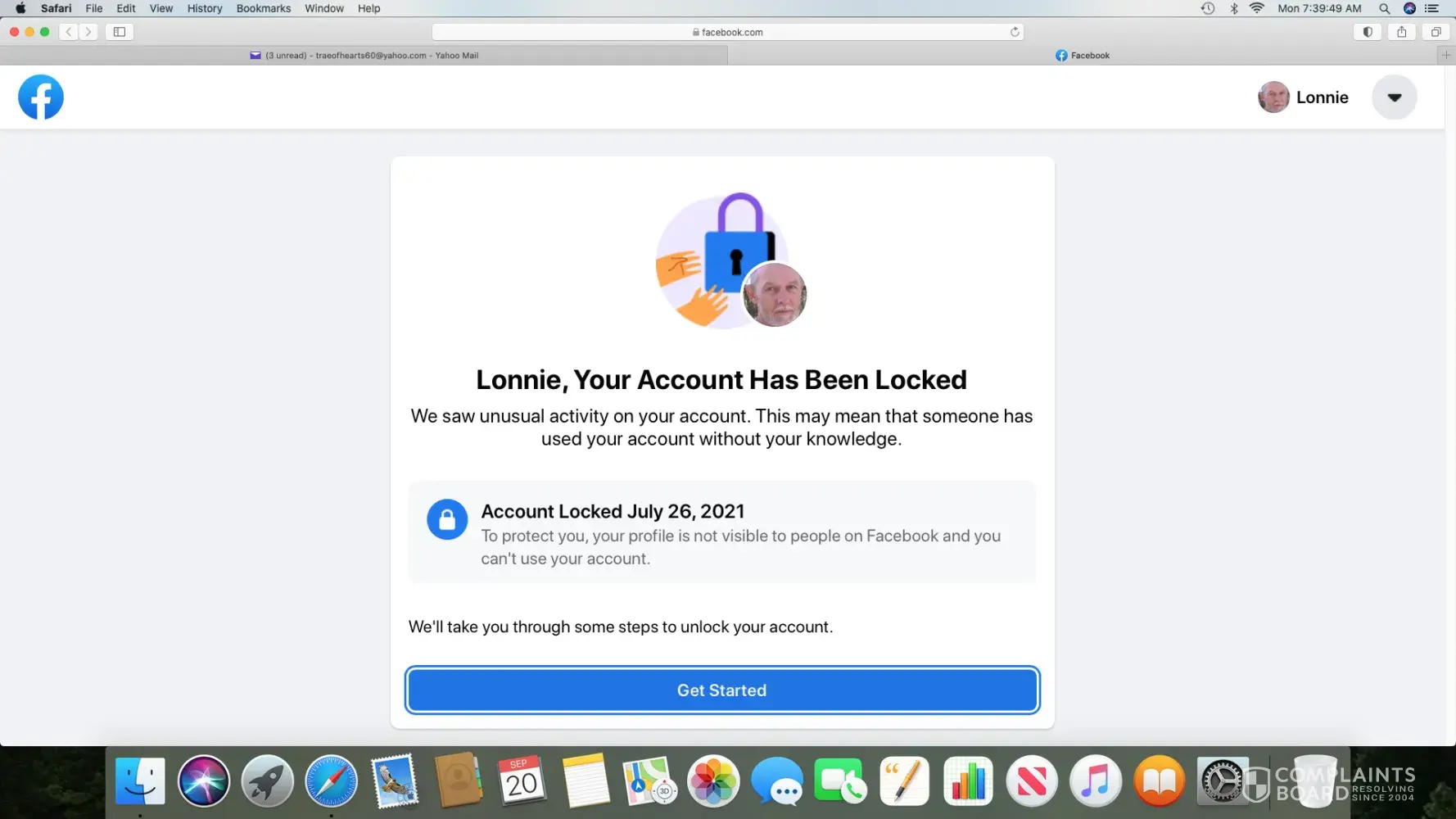Open the Music app in dock
1456x819 pixels.
pos(1095,782)
